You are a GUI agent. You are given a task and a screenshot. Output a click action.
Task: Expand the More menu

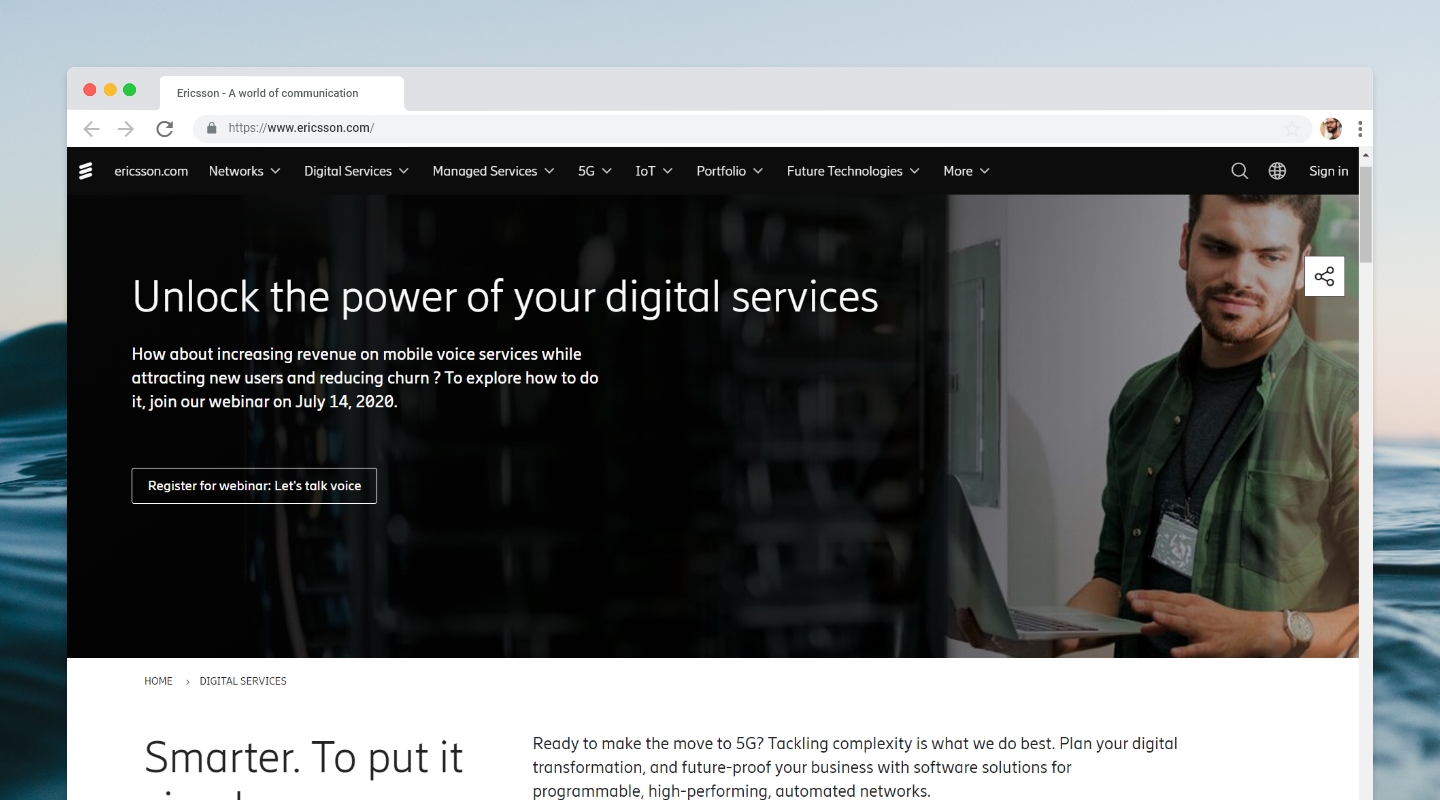966,171
